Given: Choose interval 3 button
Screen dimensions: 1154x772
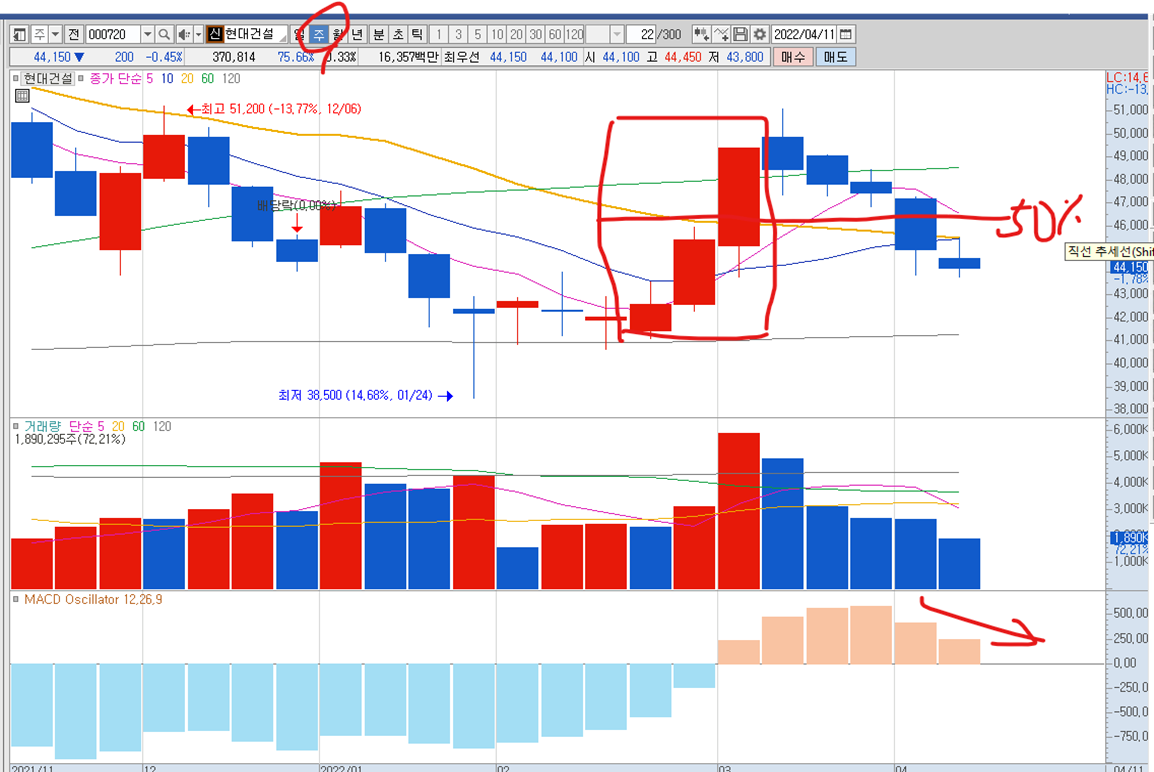Looking at the screenshot, I should (x=459, y=35).
